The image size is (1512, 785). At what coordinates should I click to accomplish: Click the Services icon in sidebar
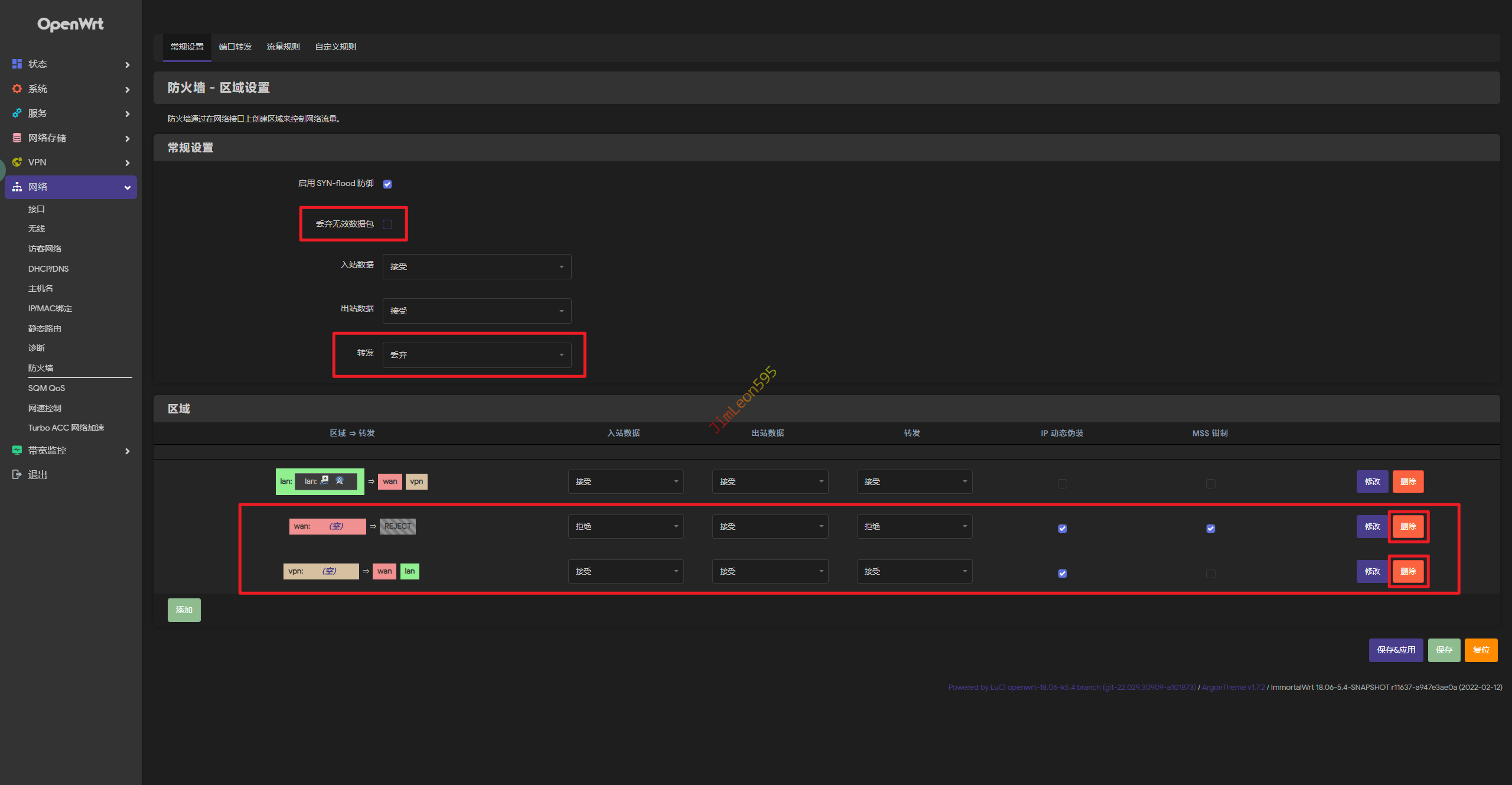(17, 113)
